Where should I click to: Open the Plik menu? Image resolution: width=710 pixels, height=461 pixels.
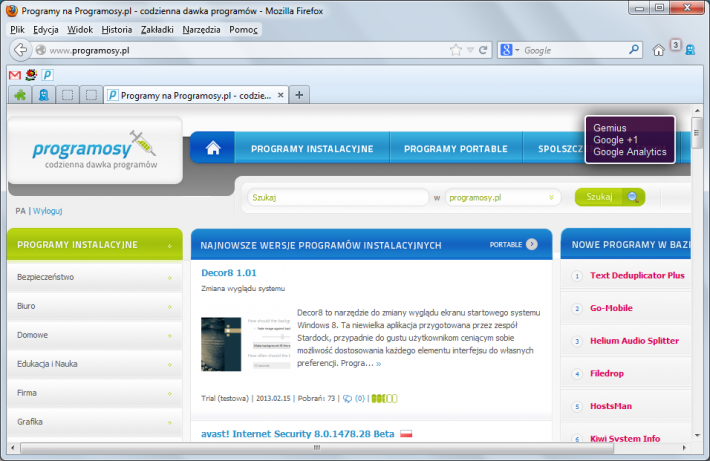[x=17, y=29]
